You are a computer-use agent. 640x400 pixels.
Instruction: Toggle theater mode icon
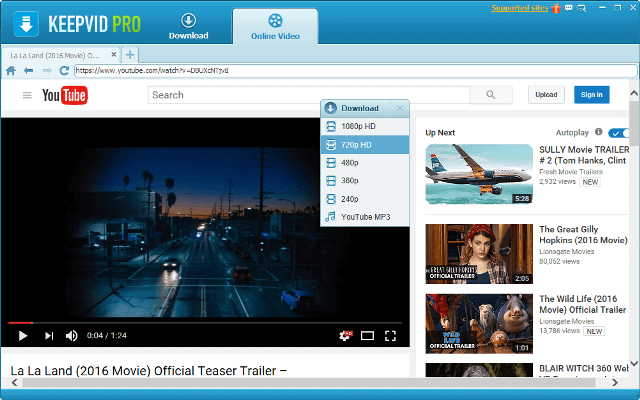coord(367,336)
